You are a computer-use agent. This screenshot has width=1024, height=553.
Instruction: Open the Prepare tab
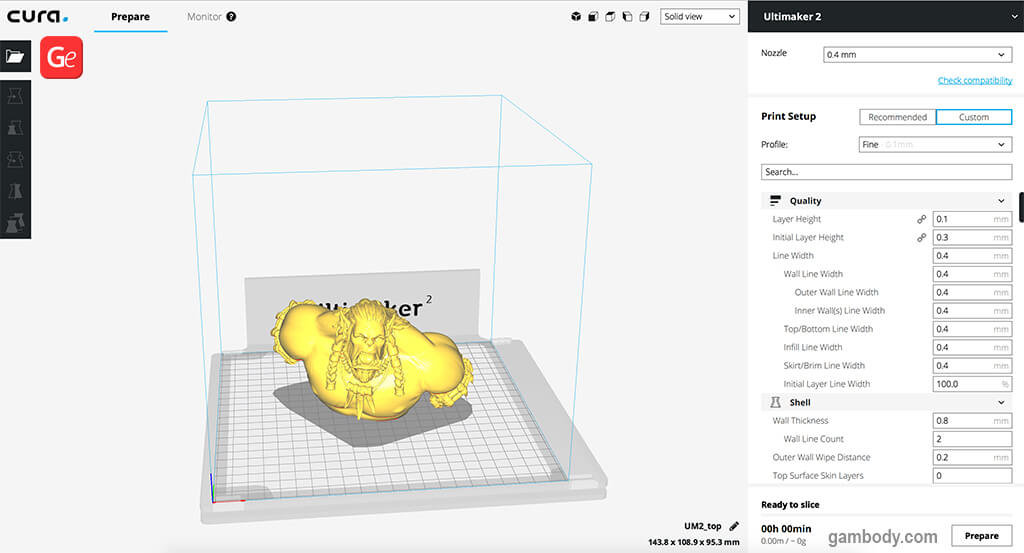[x=131, y=17]
